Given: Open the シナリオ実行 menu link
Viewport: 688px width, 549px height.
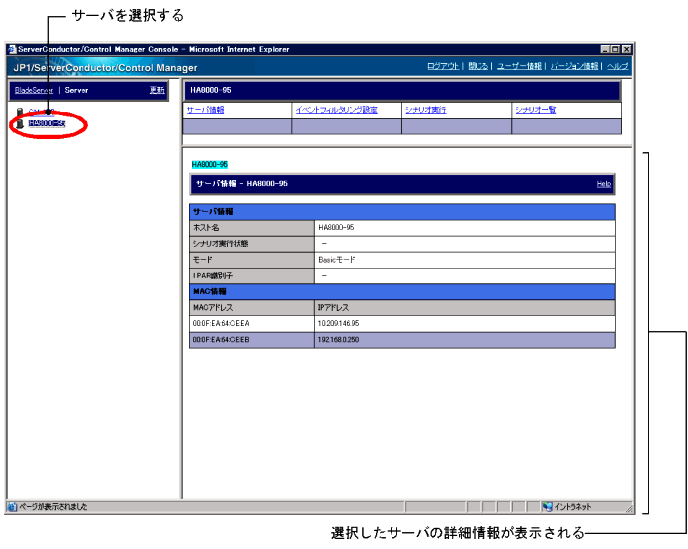Looking at the screenshot, I should [x=426, y=110].
